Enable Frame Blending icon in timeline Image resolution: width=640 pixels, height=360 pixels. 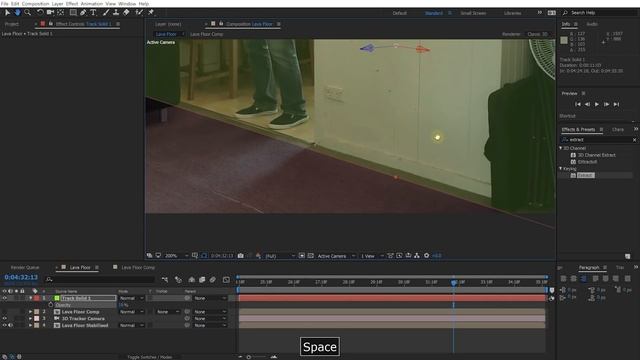pos(202,280)
